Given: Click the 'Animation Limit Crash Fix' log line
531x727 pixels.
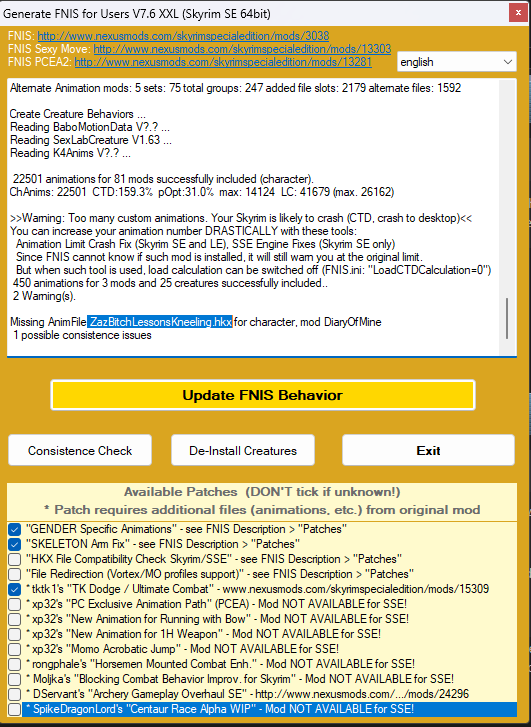Looking at the screenshot, I should click(205, 244).
